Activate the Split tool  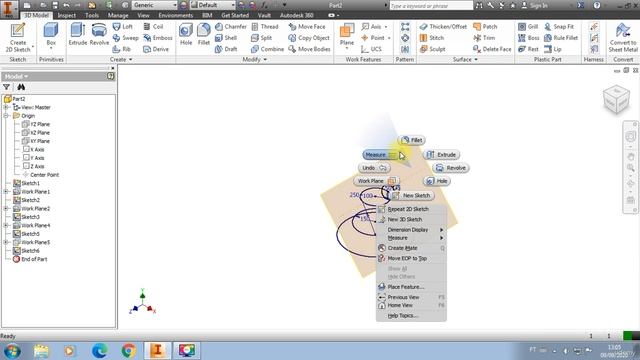pyautogui.click(x=262, y=38)
